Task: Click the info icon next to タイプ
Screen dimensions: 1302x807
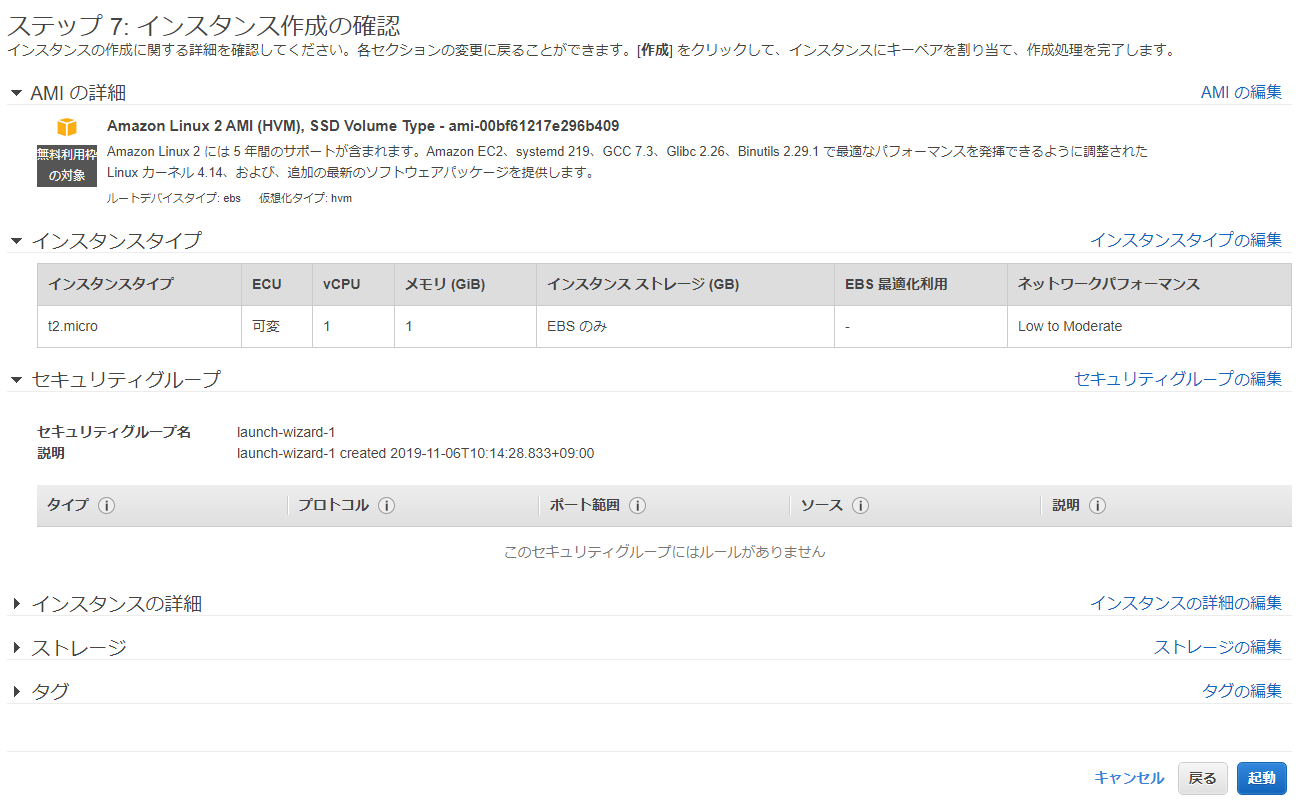Action: [x=107, y=506]
